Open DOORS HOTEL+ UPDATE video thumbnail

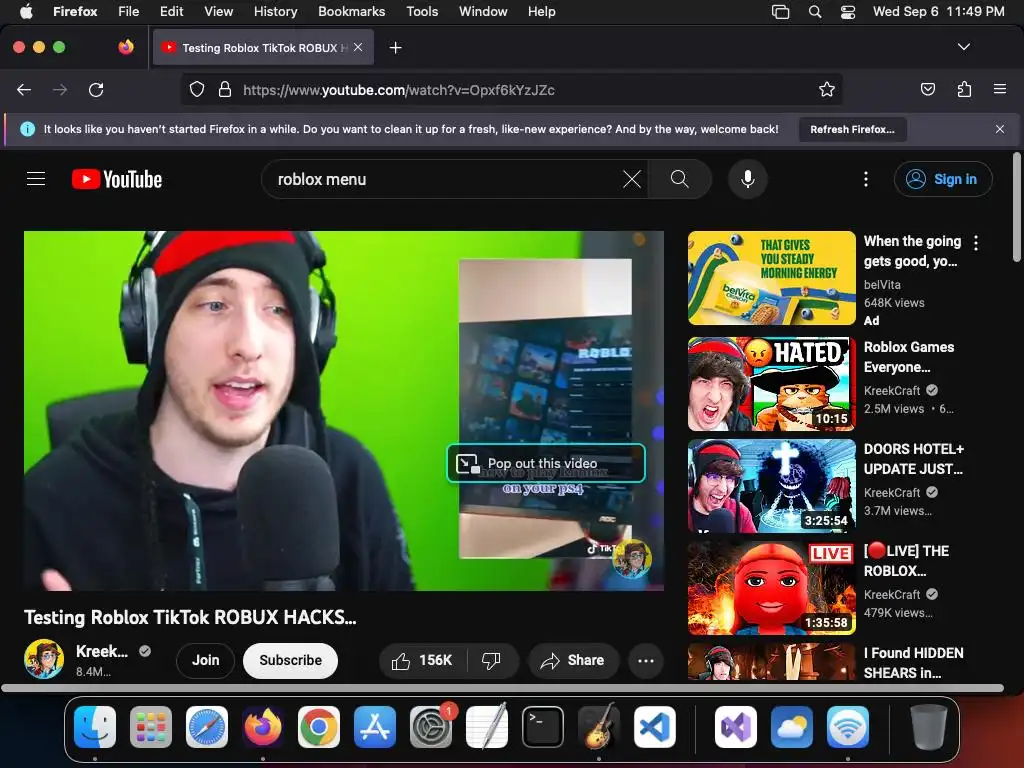[x=771, y=486]
